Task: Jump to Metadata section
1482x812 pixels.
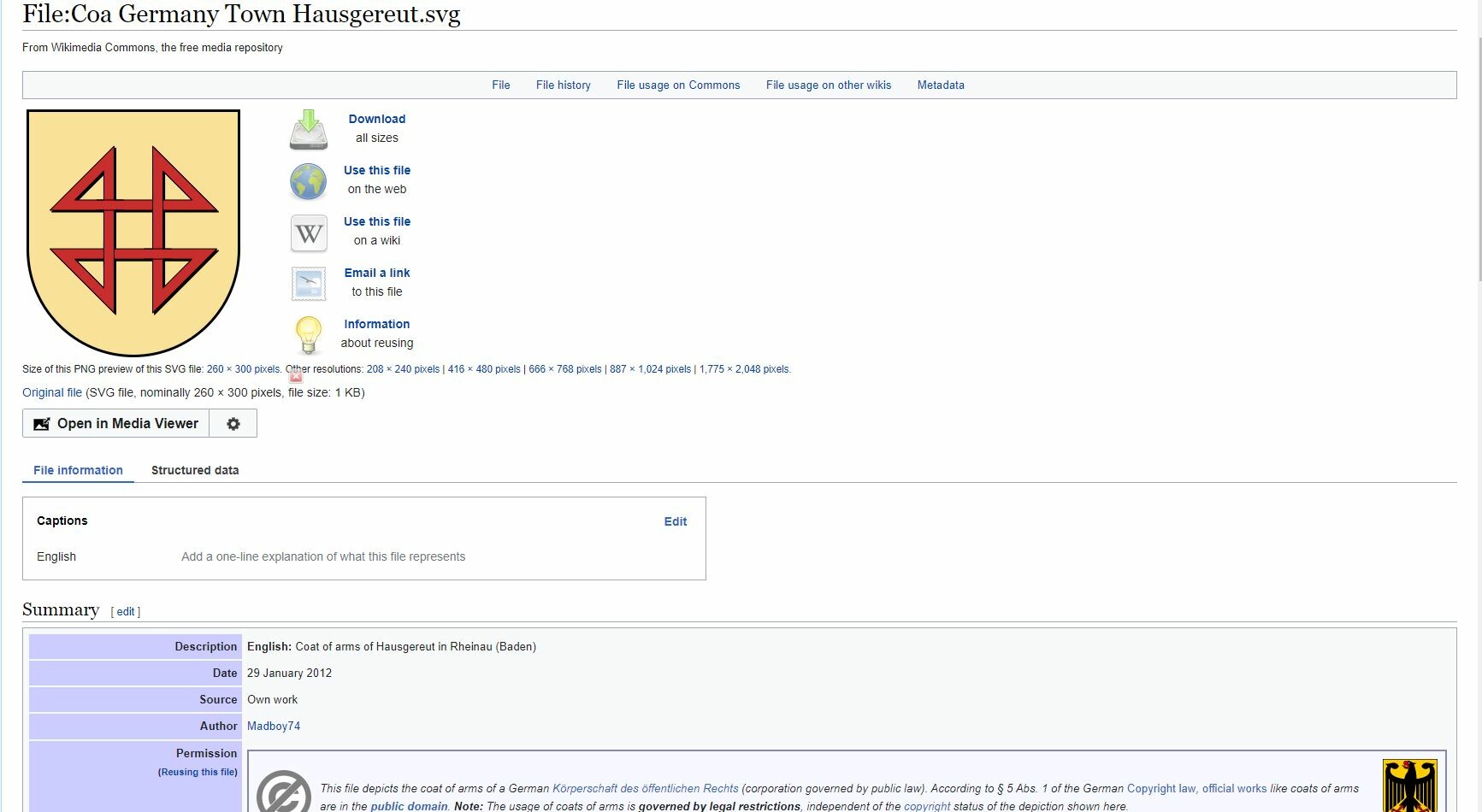Action: tap(941, 85)
